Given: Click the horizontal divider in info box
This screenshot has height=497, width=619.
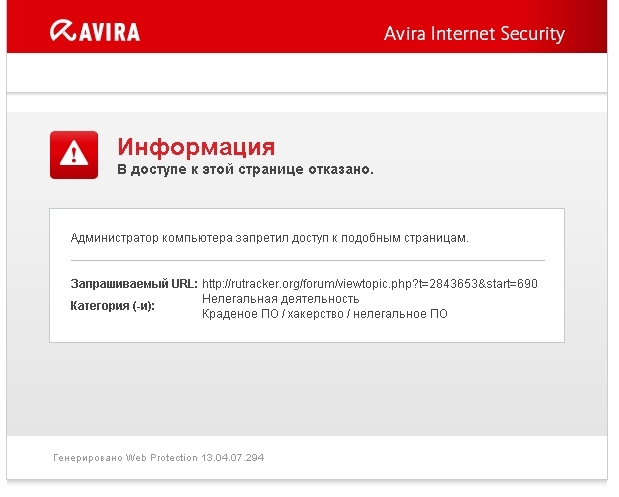Looking at the screenshot, I should click(x=308, y=261).
